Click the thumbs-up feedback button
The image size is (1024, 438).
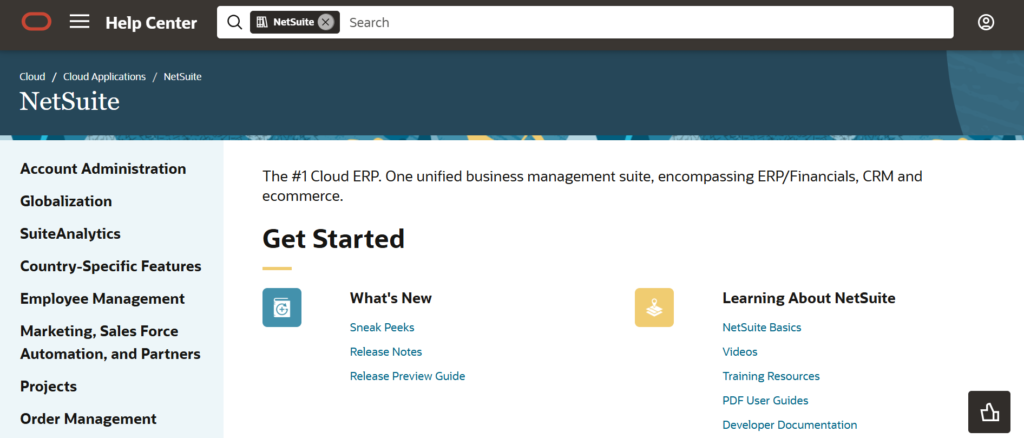point(989,411)
